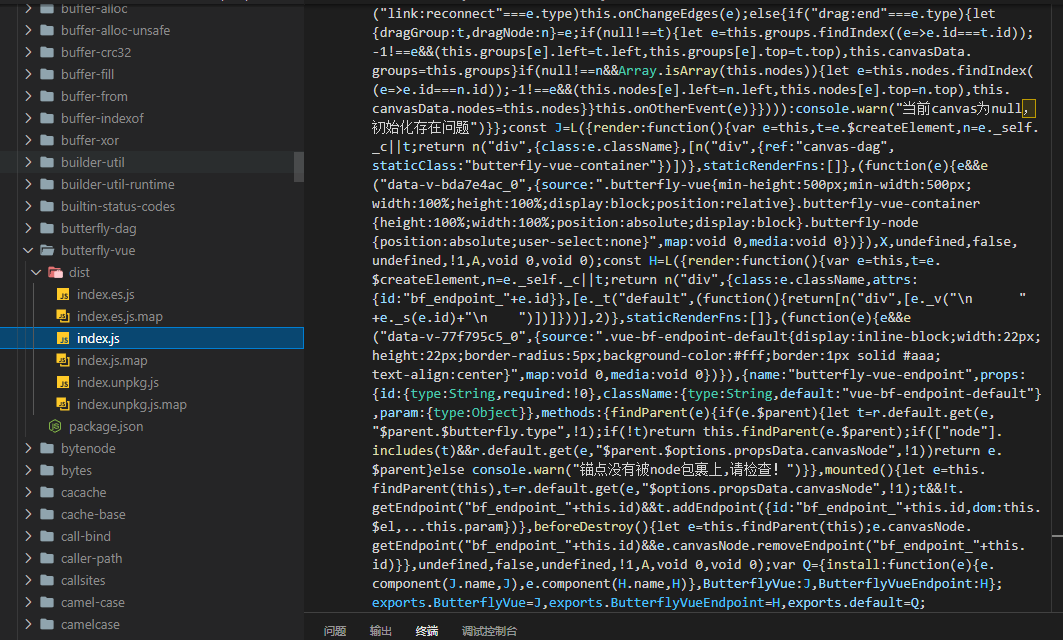Image resolution: width=1063 pixels, height=640 pixels.
Task: Switch to the 输出 panel tab
Action: [381, 631]
